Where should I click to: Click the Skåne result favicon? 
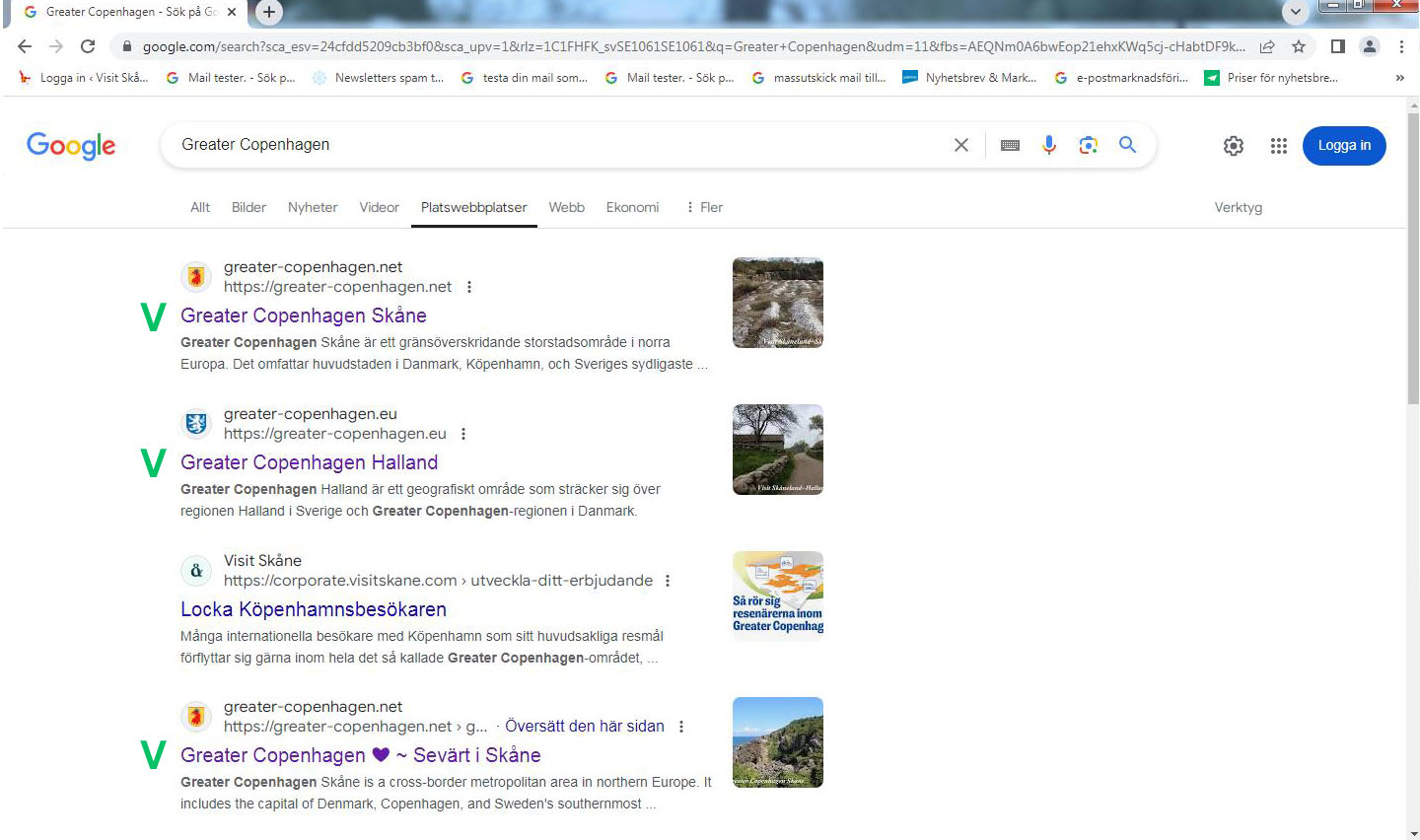coord(196,277)
